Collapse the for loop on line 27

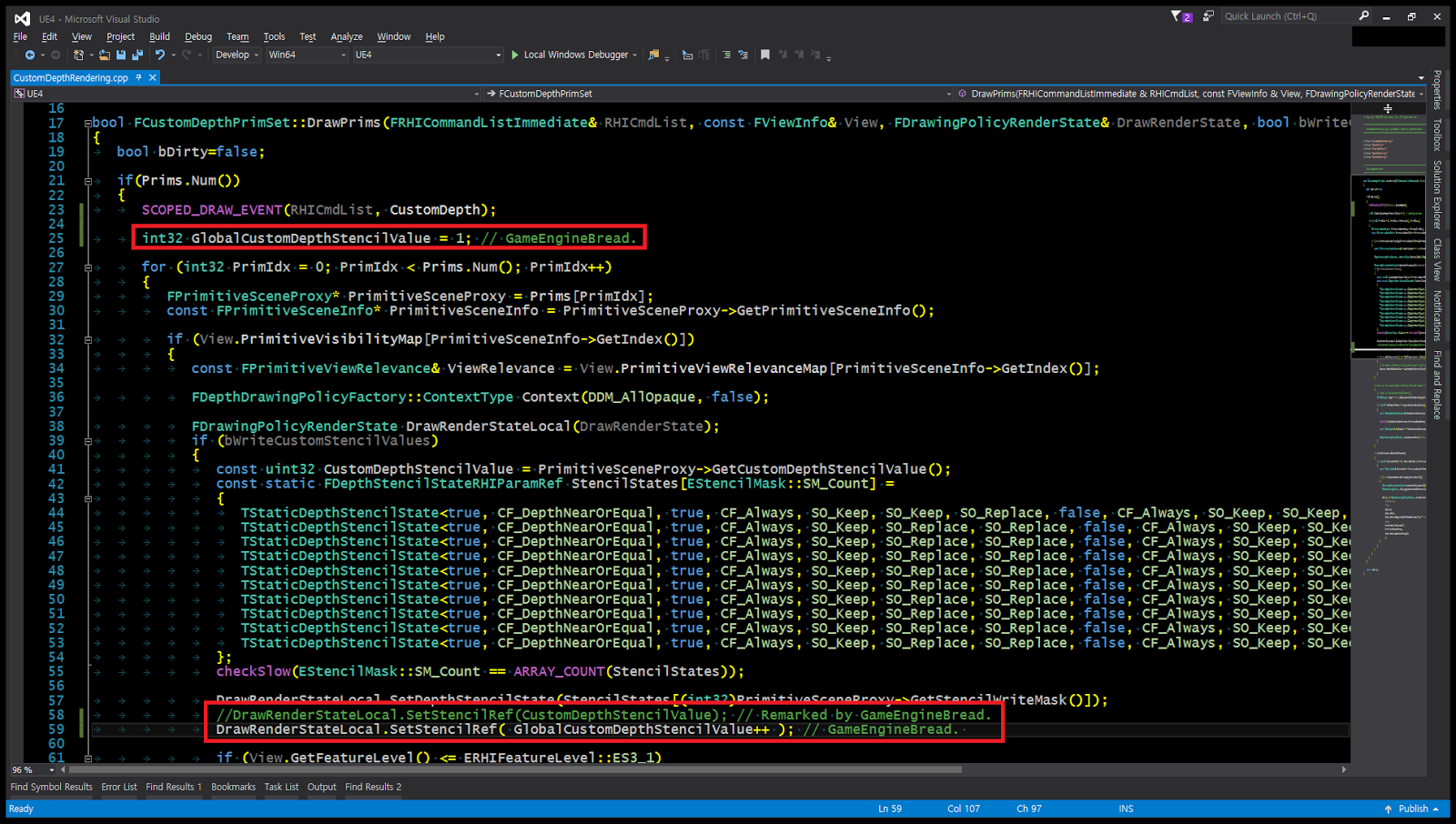88,267
